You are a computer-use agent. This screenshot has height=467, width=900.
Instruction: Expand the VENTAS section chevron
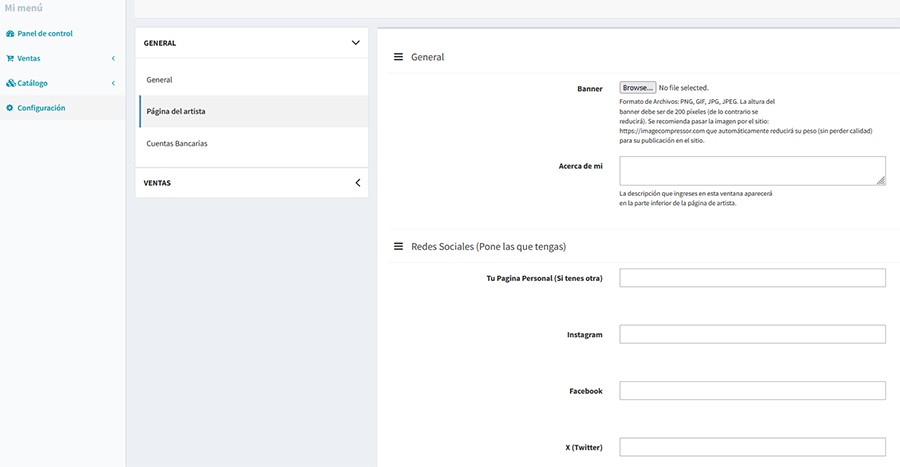coord(358,183)
